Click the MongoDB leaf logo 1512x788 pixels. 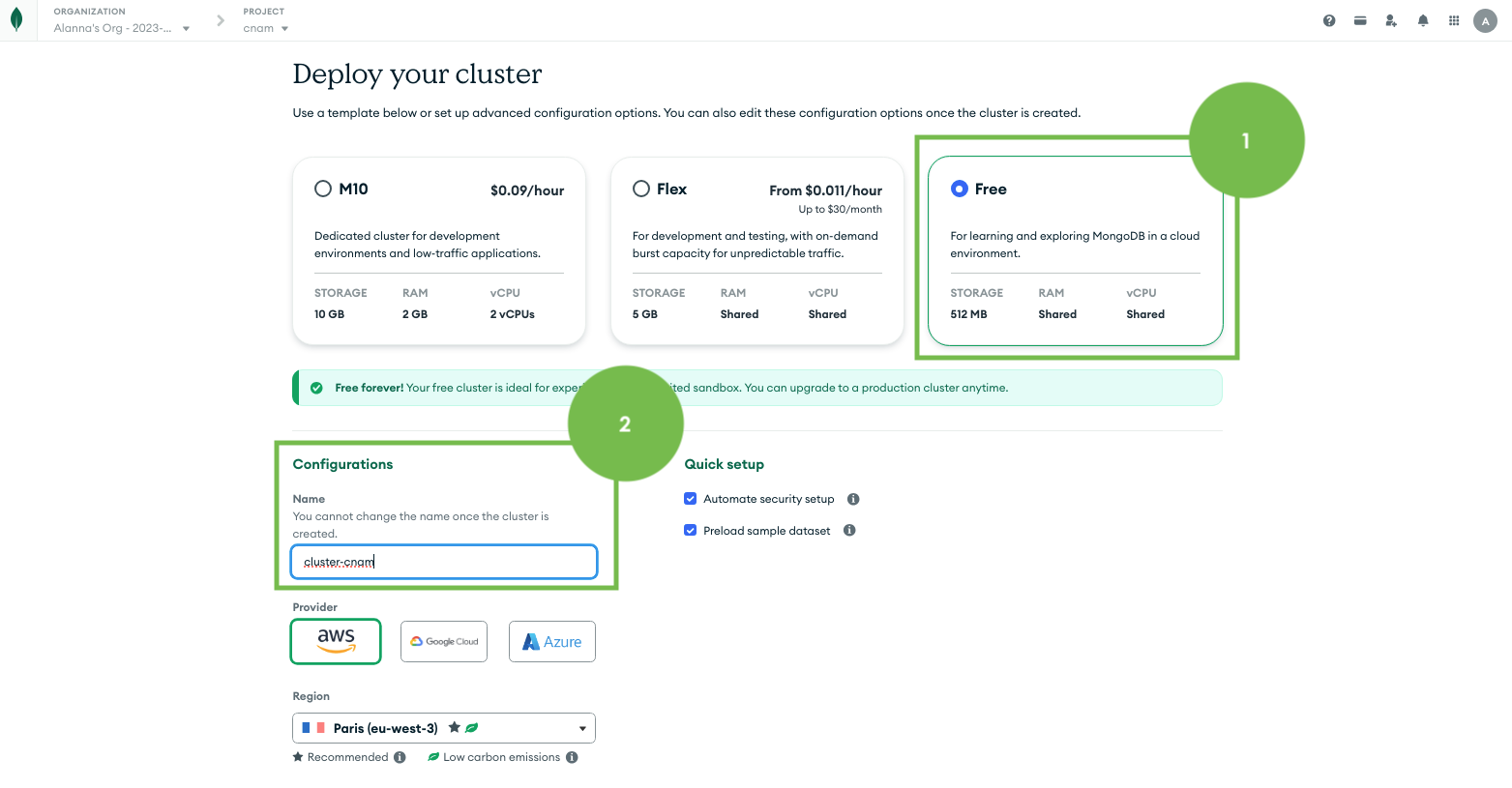click(x=16, y=19)
